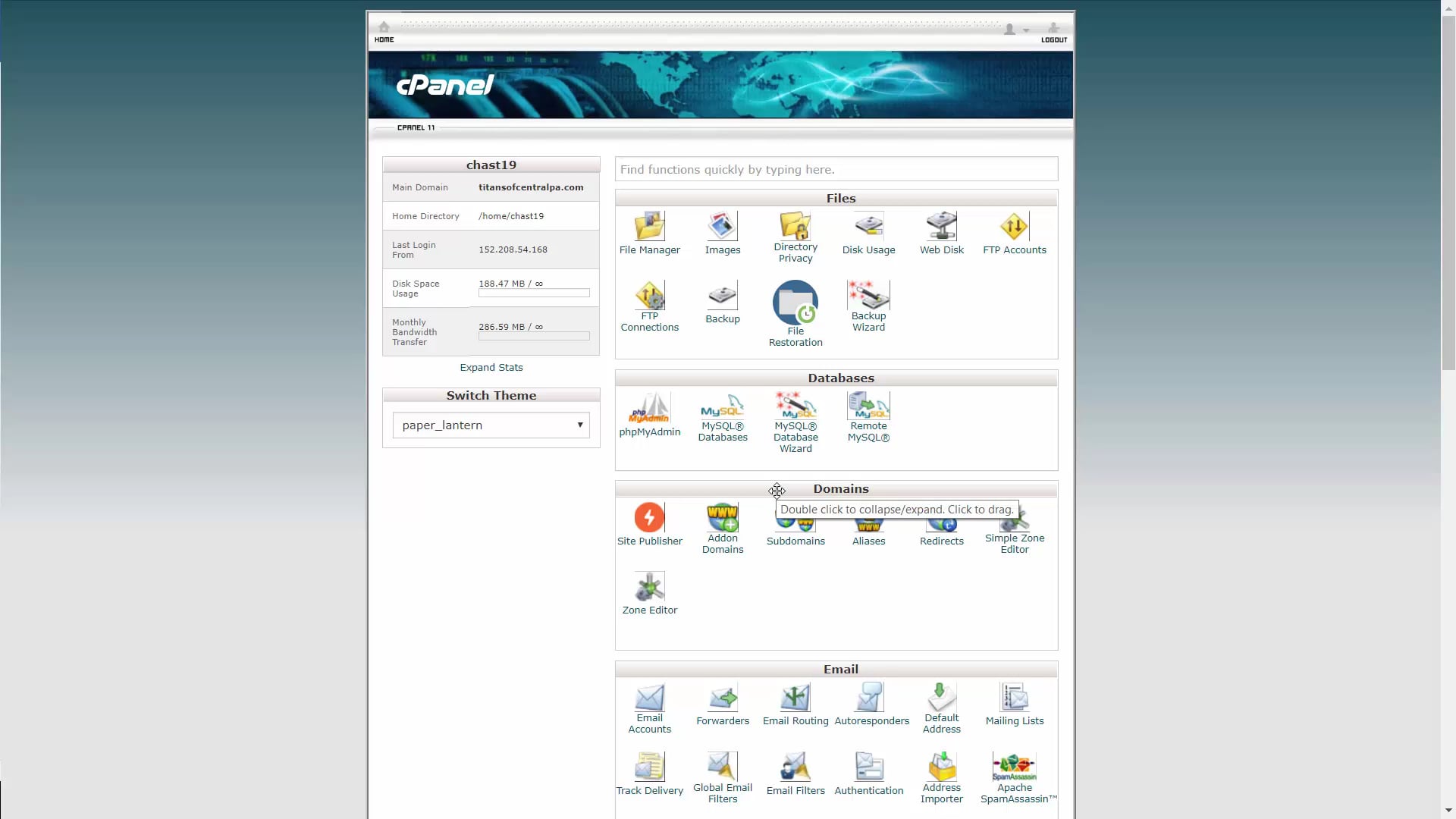Open FTP Accounts

pos(1014,234)
